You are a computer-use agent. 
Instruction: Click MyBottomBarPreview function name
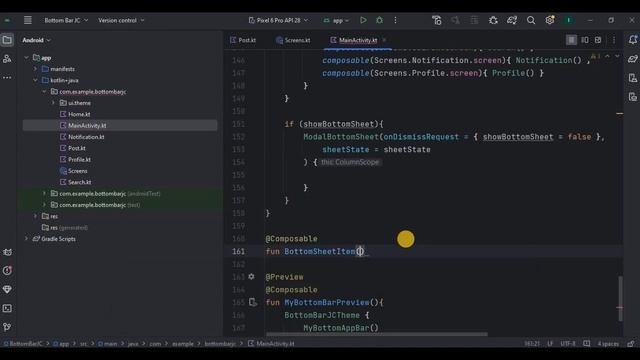(x=327, y=302)
